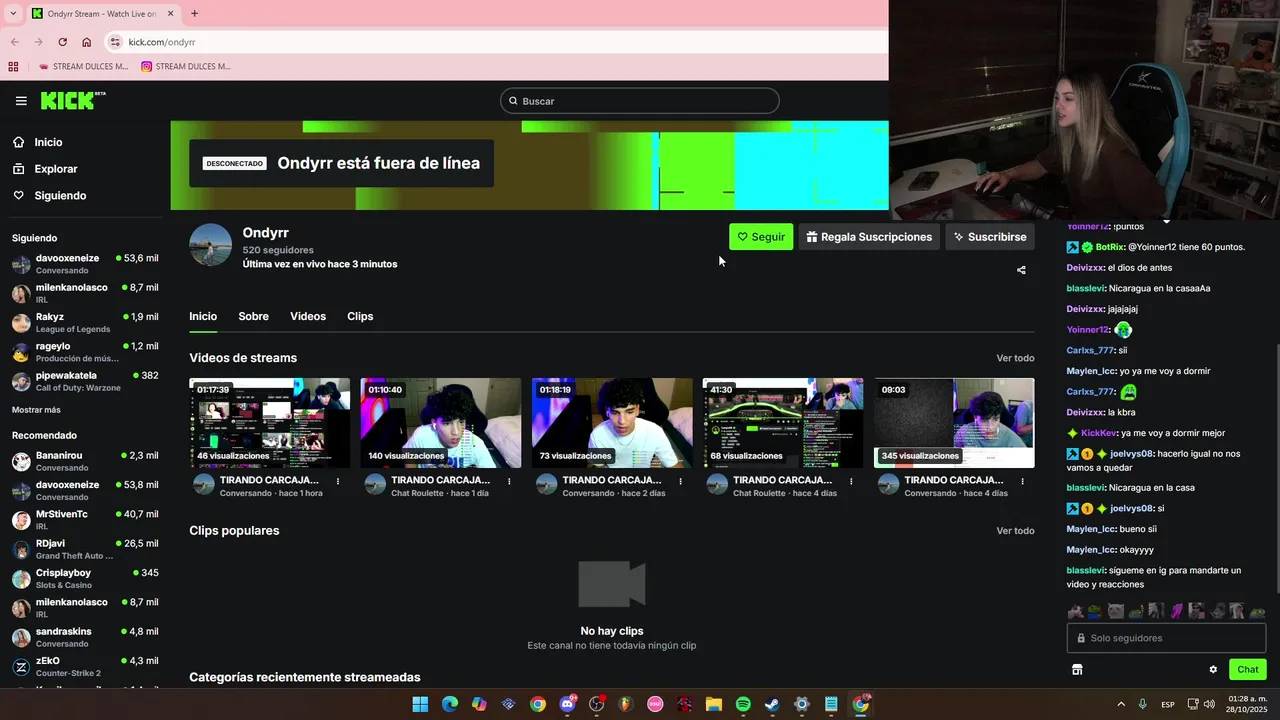This screenshot has width=1280, height=720.
Task: Open the Instagram STREAM DULCES bookmark
Action: [x=186, y=67]
